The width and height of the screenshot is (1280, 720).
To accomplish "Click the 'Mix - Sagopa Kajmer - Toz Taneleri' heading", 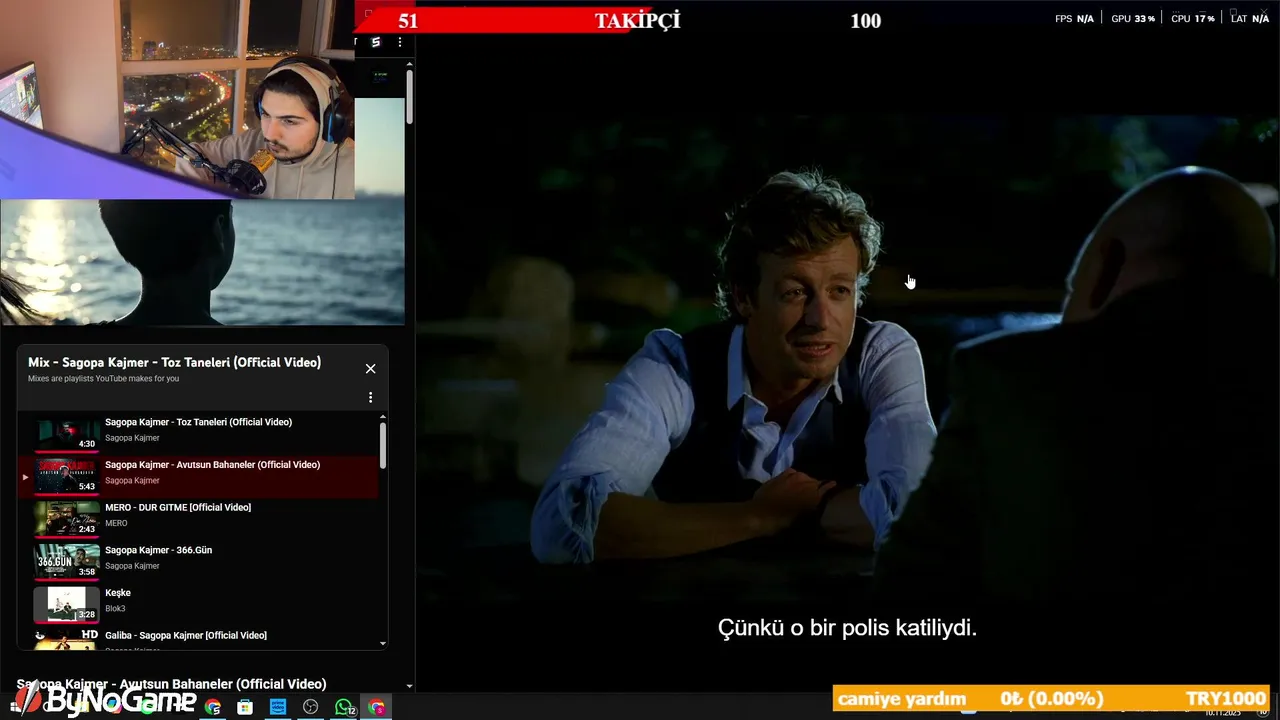I will click(x=174, y=362).
